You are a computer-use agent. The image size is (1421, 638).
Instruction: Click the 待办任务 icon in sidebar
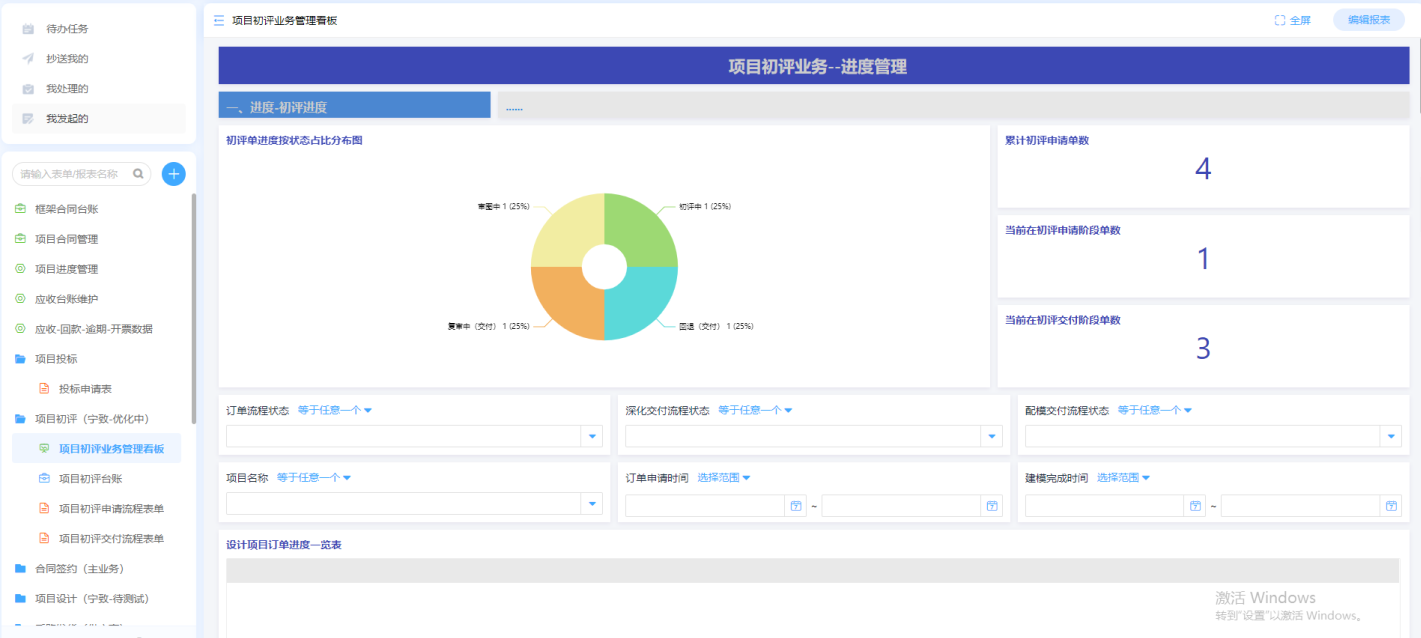pos(28,29)
